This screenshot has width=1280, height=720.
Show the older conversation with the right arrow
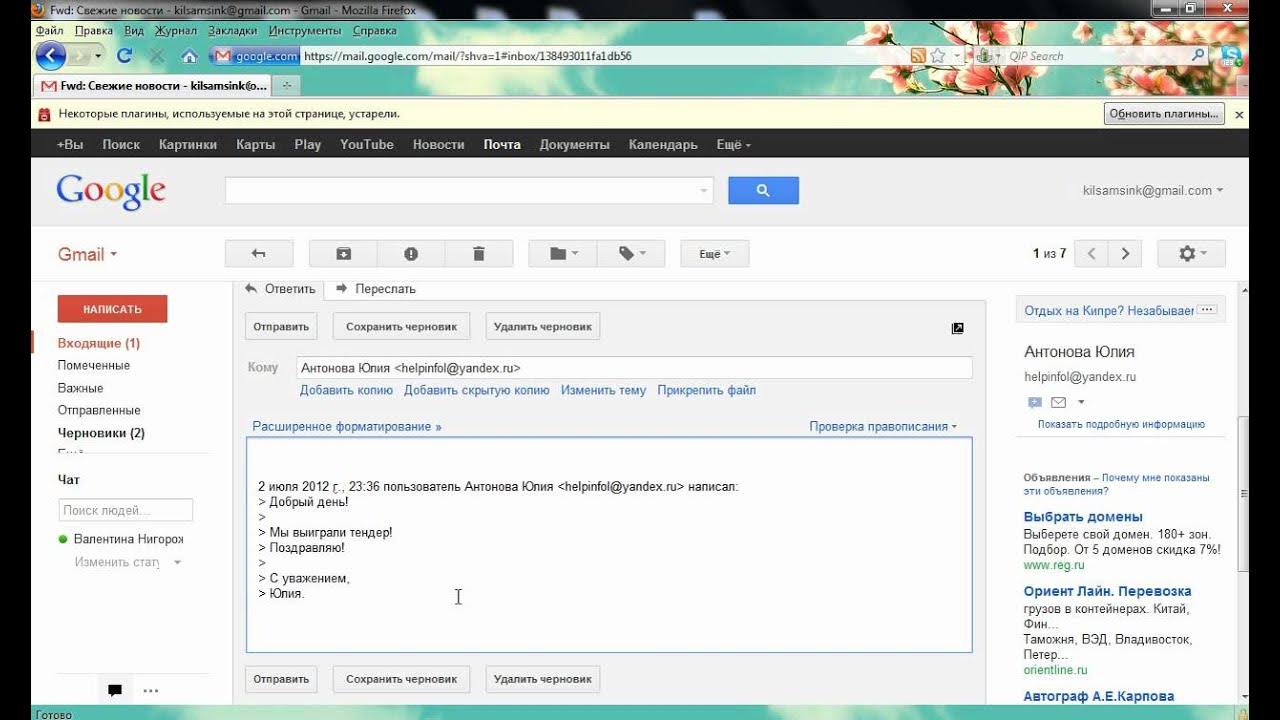(x=1125, y=254)
